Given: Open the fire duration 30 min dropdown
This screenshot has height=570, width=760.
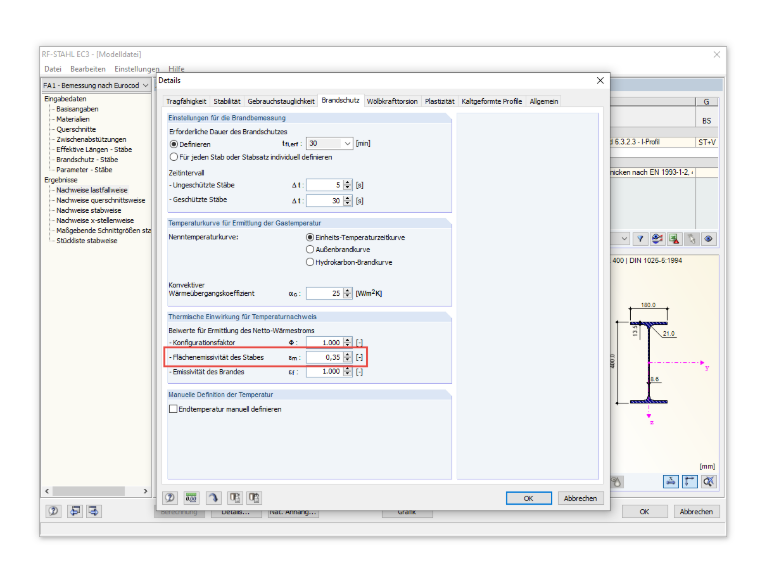Looking at the screenshot, I should 347,143.
